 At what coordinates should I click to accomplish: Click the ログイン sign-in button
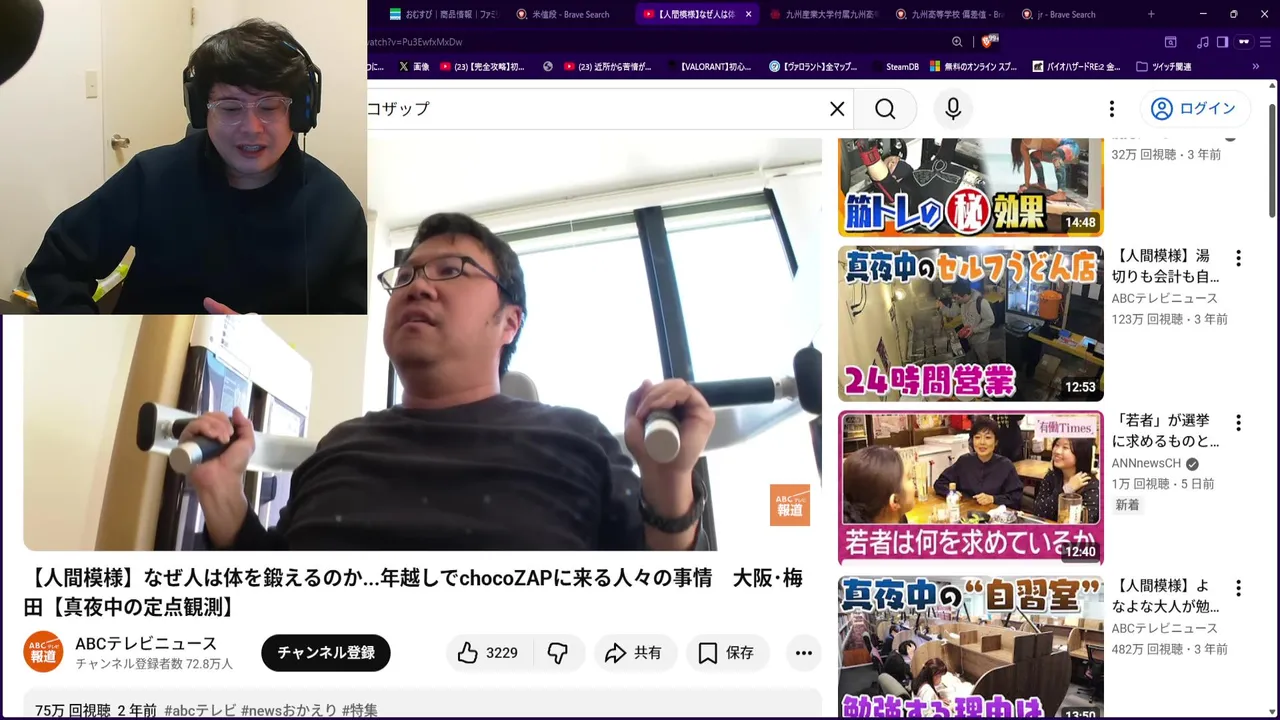coord(1194,109)
